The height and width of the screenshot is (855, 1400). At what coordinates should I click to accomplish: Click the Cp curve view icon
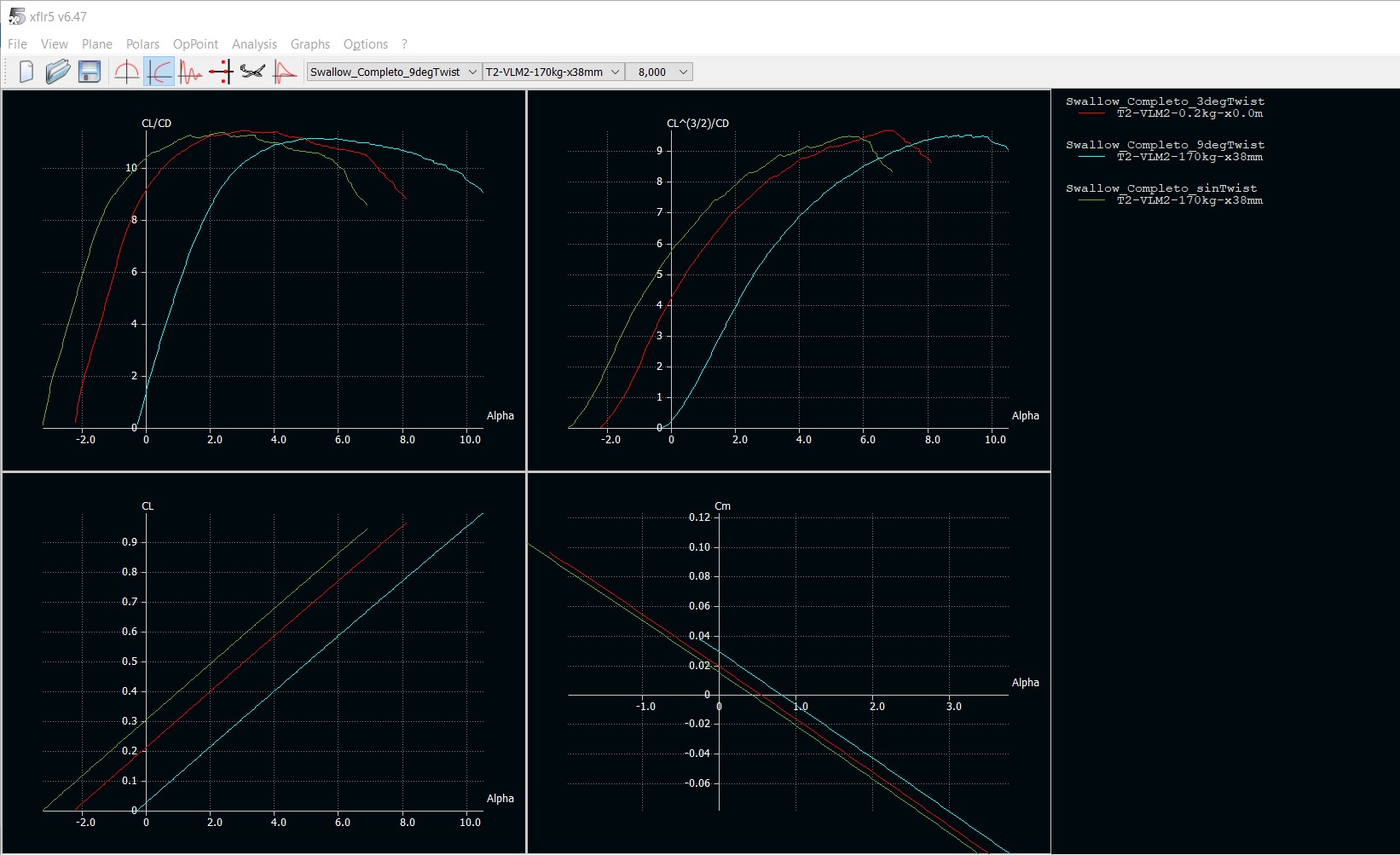(x=285, y=72)
